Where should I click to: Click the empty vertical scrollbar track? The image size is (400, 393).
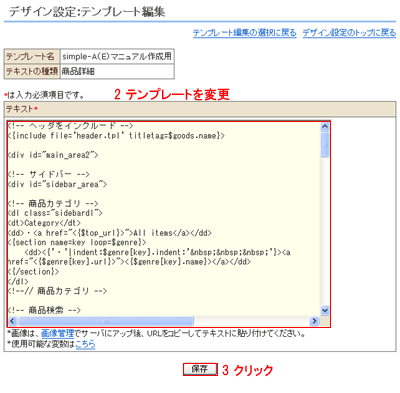325,232
